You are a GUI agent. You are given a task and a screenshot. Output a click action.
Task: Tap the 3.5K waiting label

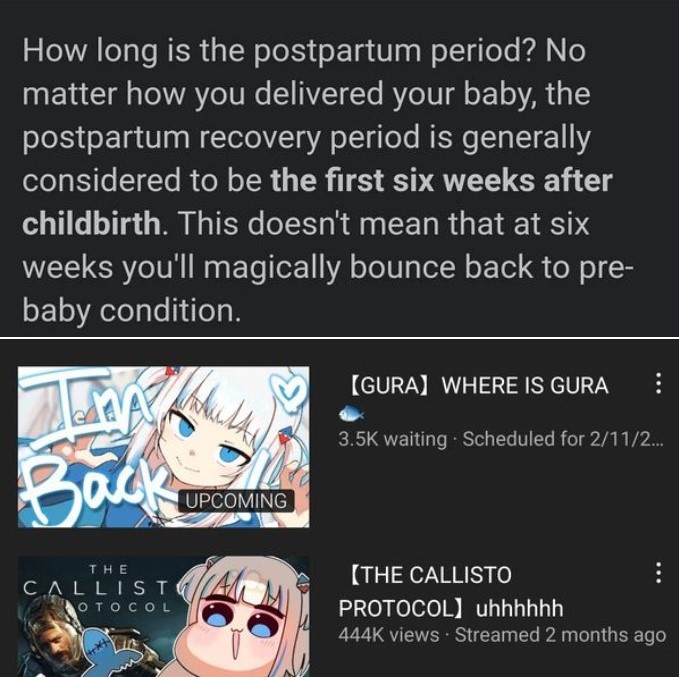tap(393, 439)
